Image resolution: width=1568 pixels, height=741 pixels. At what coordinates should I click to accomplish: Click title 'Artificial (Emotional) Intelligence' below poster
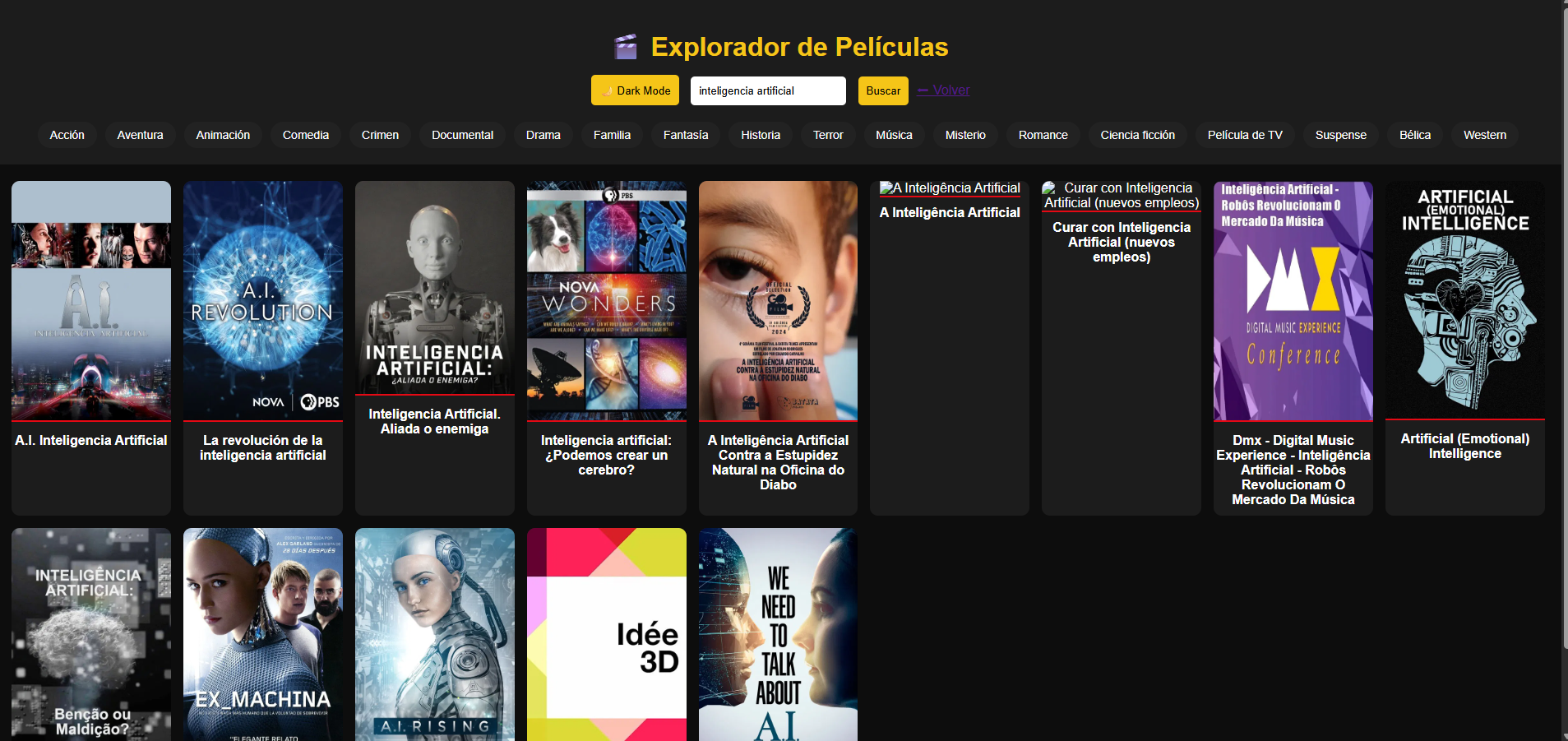(x=1465, y=447)
